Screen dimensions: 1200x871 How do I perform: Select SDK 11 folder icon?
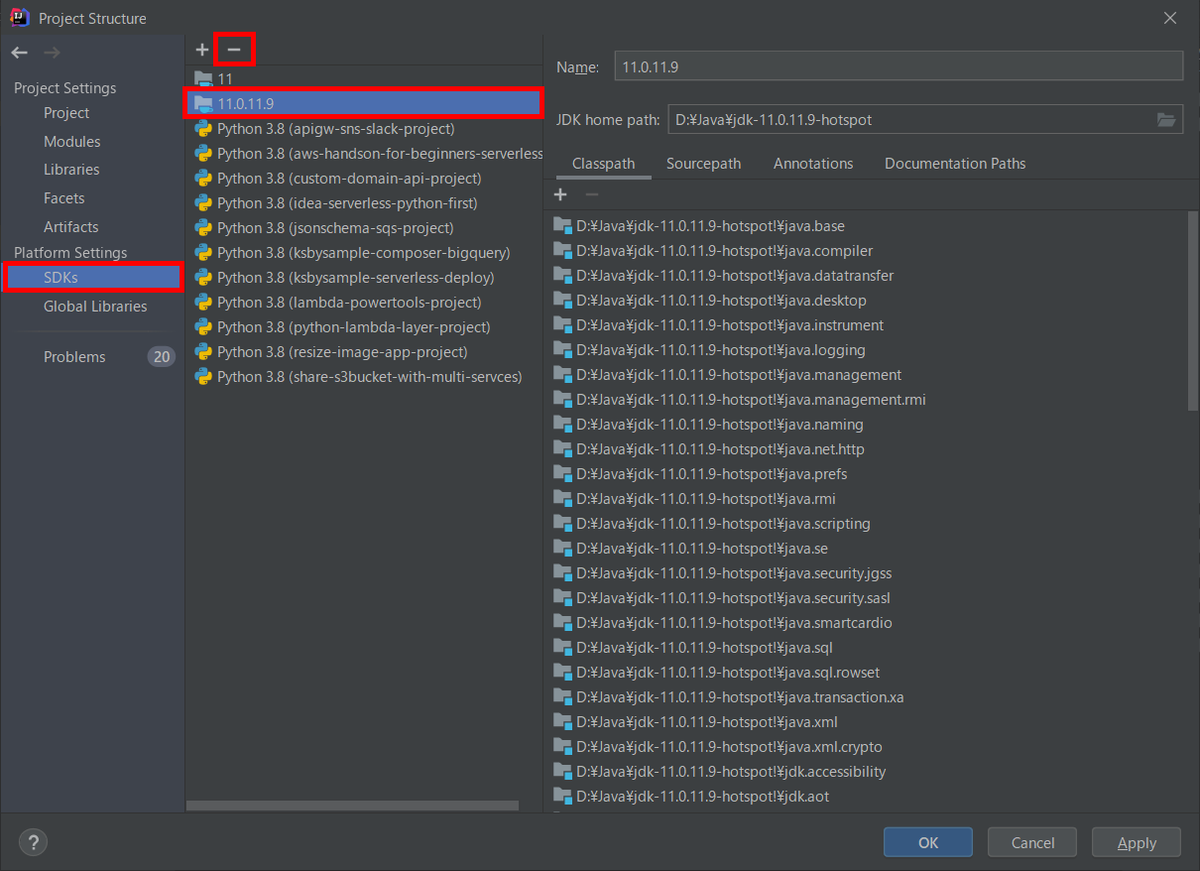(x=203, y=78)
